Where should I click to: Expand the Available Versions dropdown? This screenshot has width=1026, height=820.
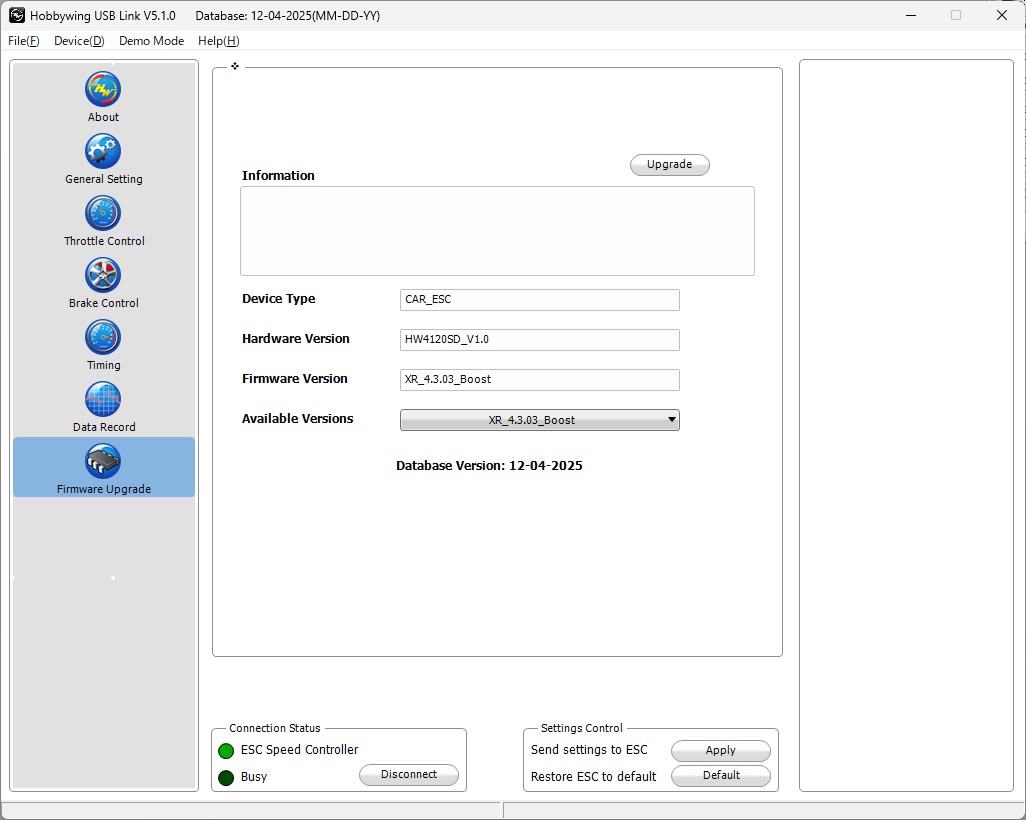pyautogui.click(x=539, y=420)
